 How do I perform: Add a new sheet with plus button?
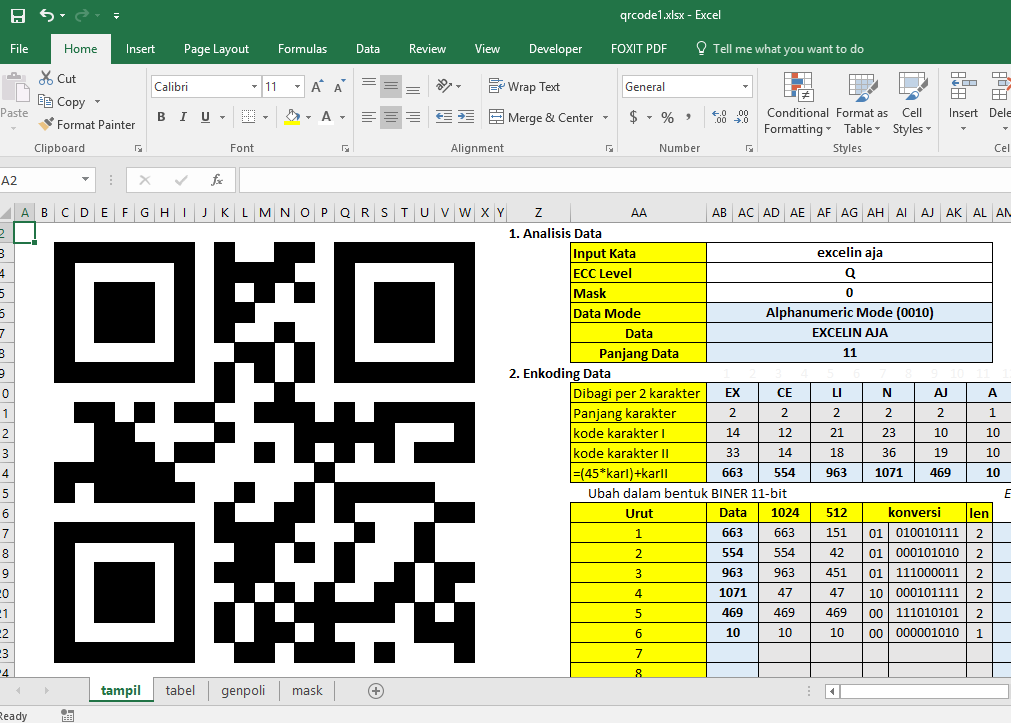tap(376, 691)
